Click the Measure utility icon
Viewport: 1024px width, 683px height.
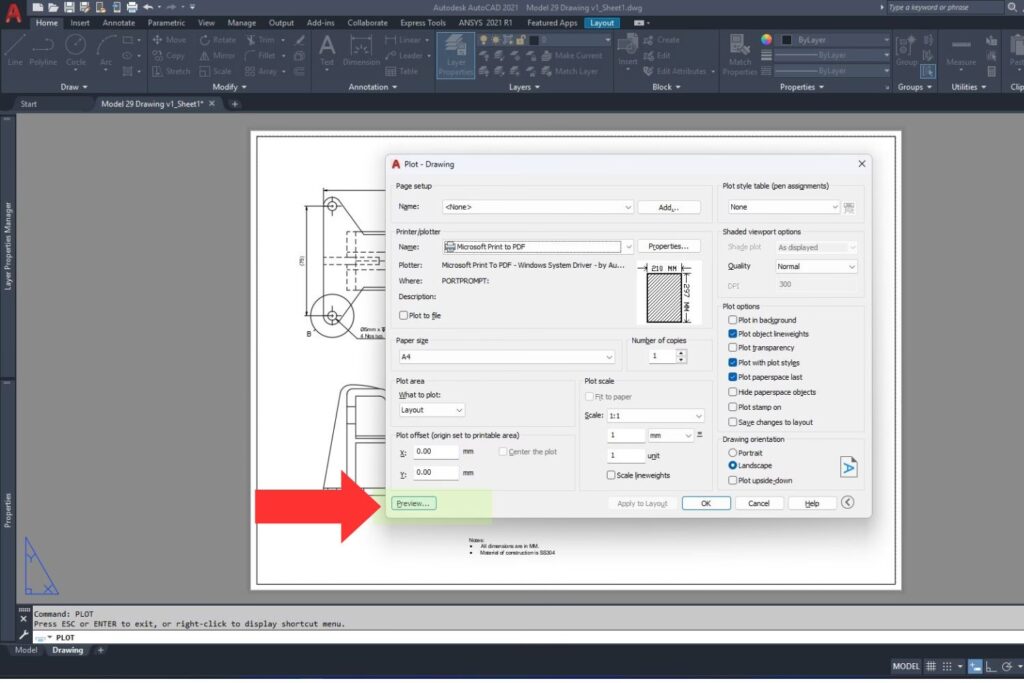point(961,51)
